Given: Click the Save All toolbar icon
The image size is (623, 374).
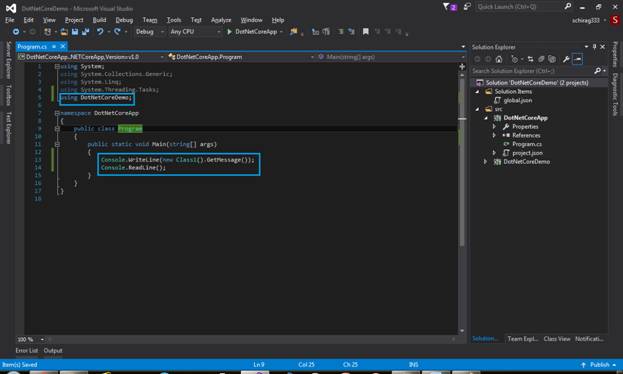Looking at the screenshot, I should click(x=85, y=31).
